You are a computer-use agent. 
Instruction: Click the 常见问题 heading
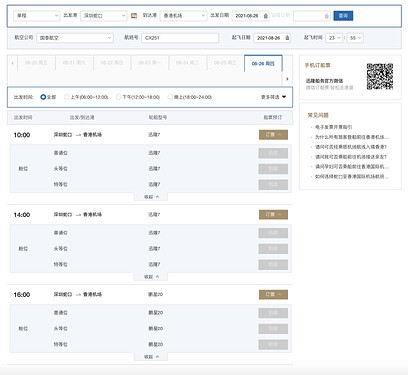click(318, 115)
